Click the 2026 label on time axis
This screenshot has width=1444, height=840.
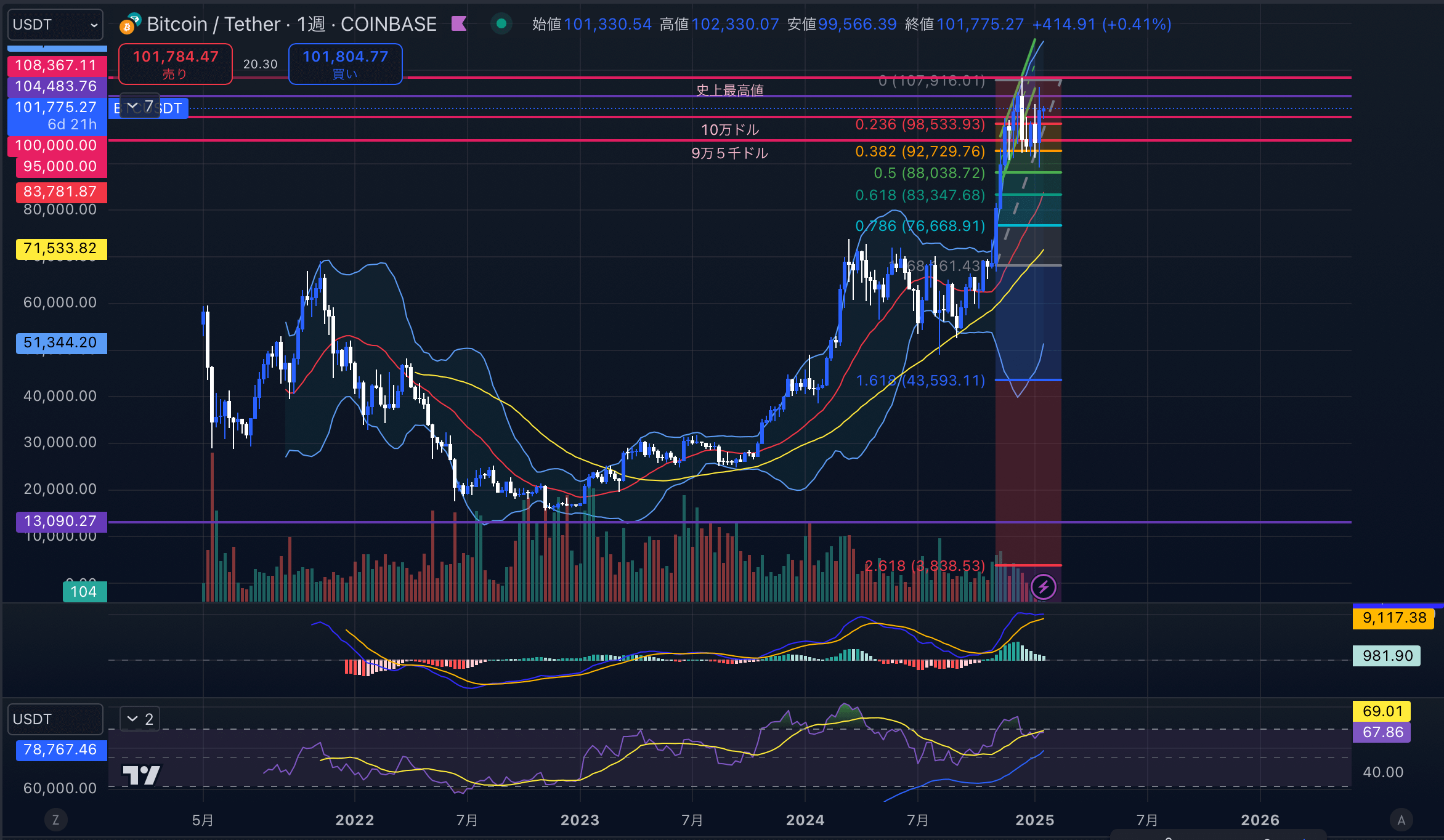pyautogui.click(x=1260, y=820)
